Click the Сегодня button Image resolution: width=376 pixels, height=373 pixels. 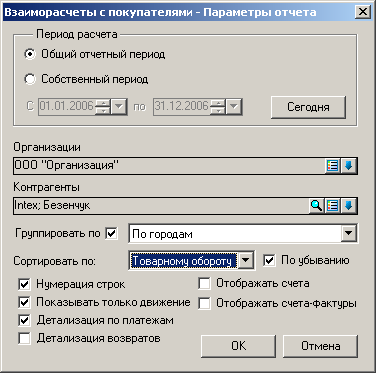[x=308, y=107]
